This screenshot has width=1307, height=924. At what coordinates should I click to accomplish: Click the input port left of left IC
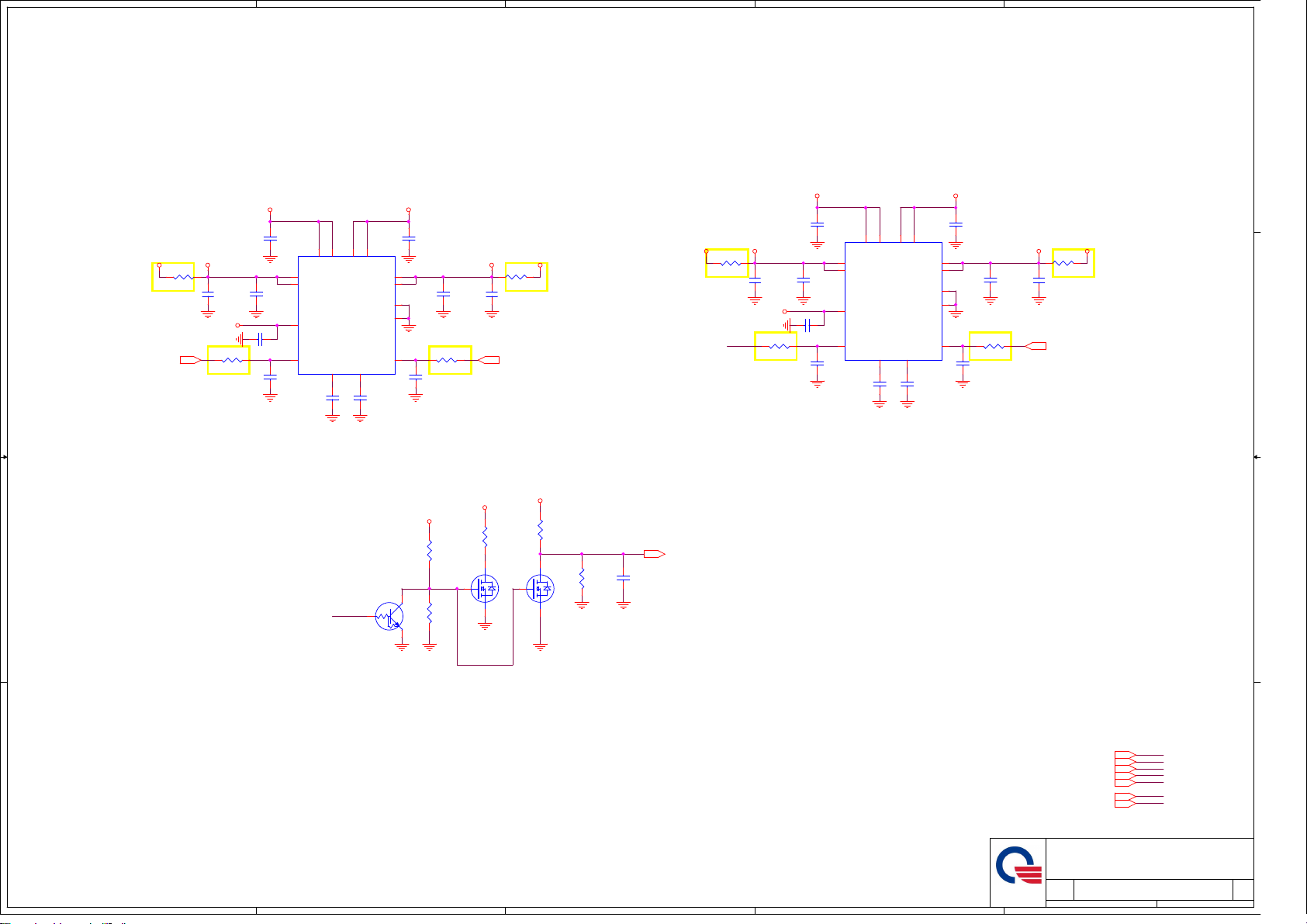[x=191, y=360]
